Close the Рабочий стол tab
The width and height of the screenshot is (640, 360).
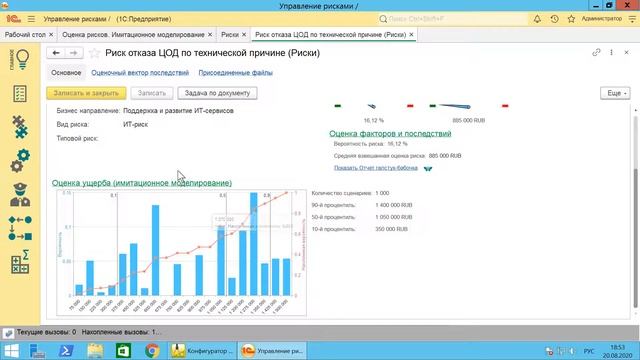point(51,35)
